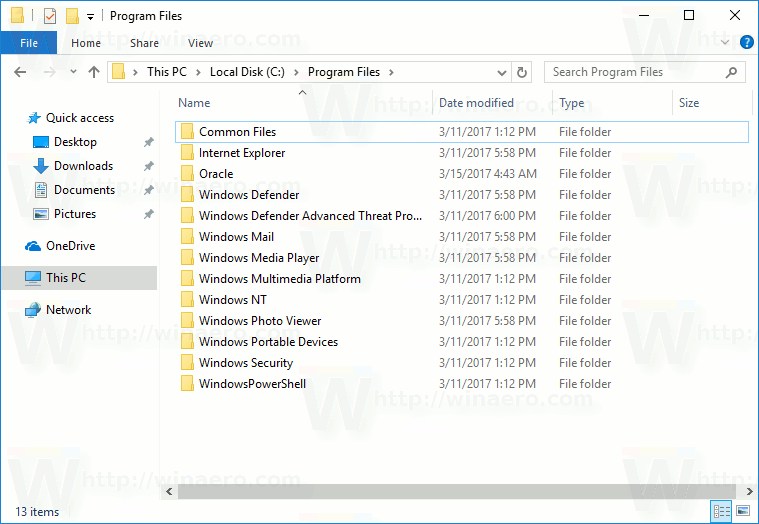
Task: Click the Windows Defender folder icon
Action: click(187, 195)
